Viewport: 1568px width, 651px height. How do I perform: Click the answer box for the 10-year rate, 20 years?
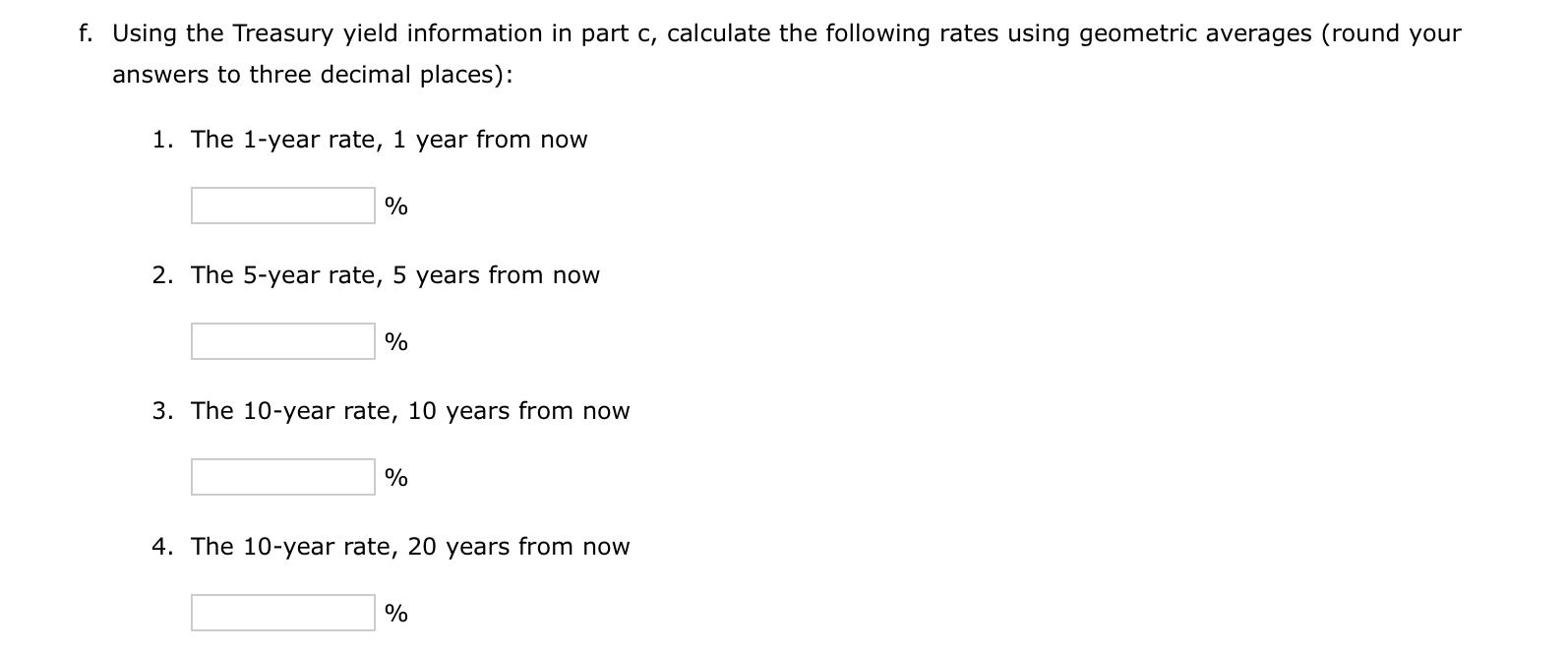281,612
